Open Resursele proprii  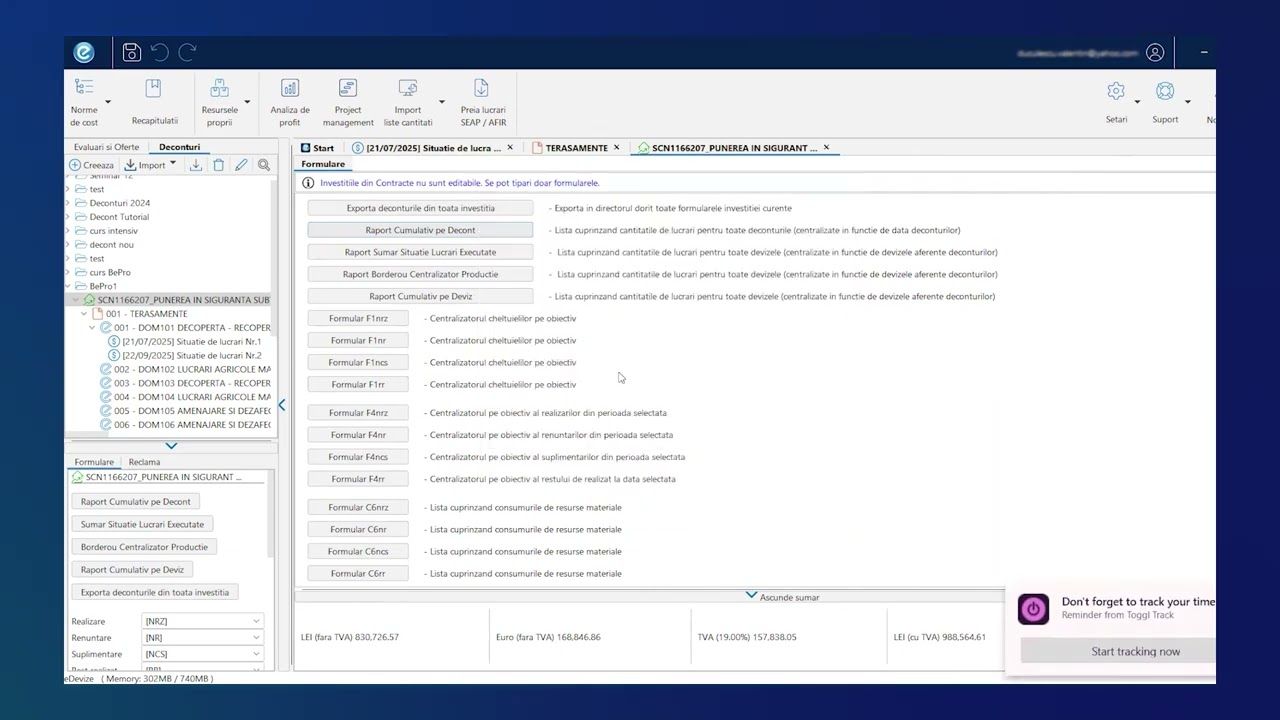tap(220, 102)
